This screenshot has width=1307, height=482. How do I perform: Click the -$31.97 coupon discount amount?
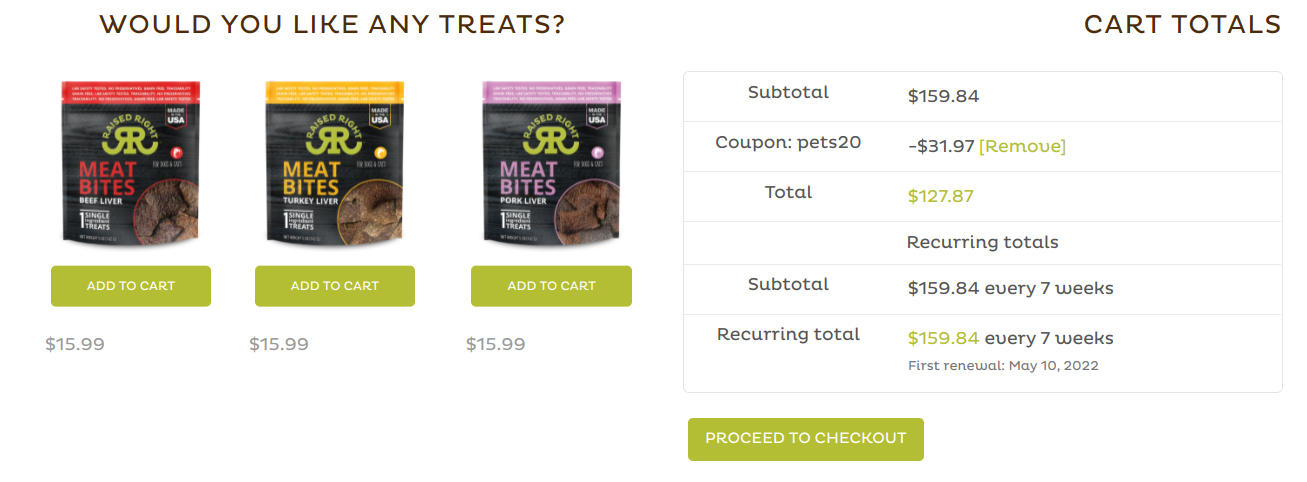click(941, 147)
